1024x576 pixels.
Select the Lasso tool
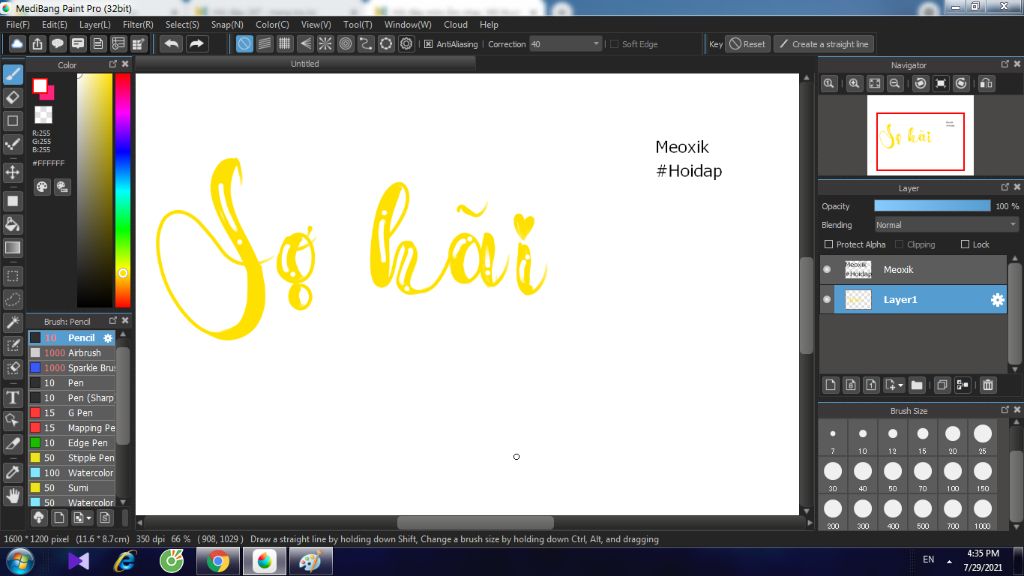(x=12, y=300)
